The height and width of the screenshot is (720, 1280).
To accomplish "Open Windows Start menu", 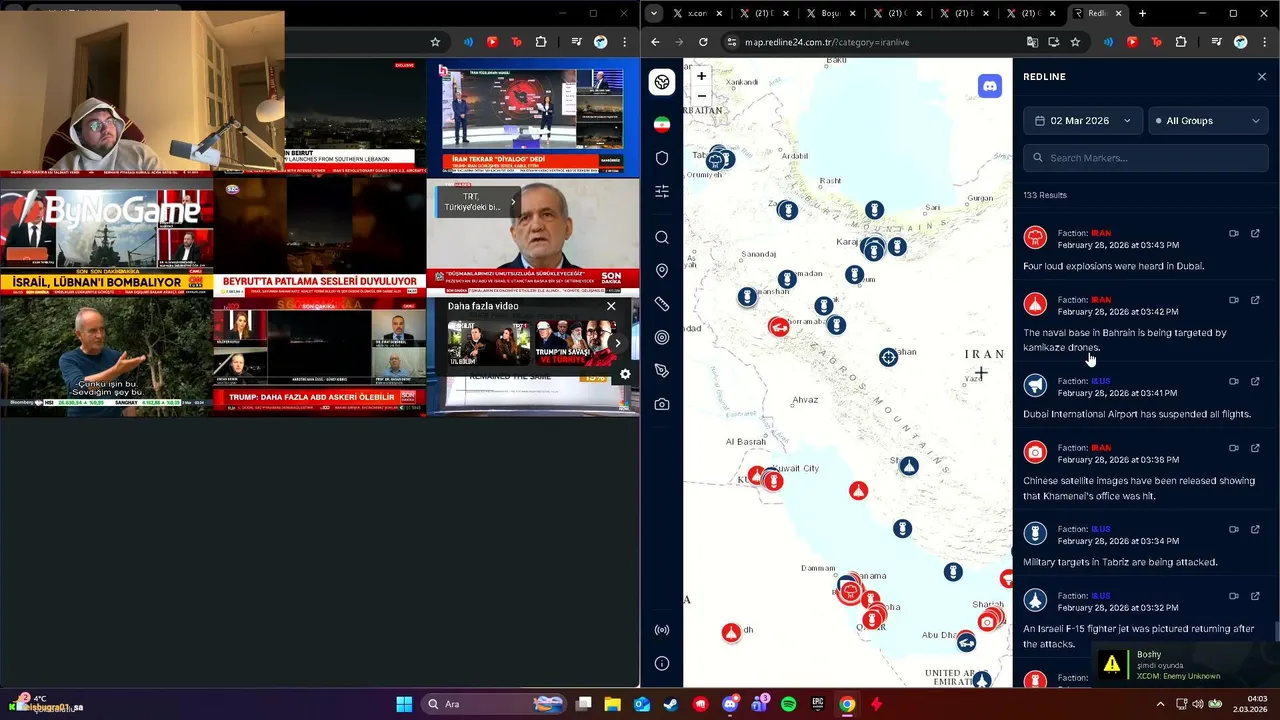I will click(x=404, y=704).
